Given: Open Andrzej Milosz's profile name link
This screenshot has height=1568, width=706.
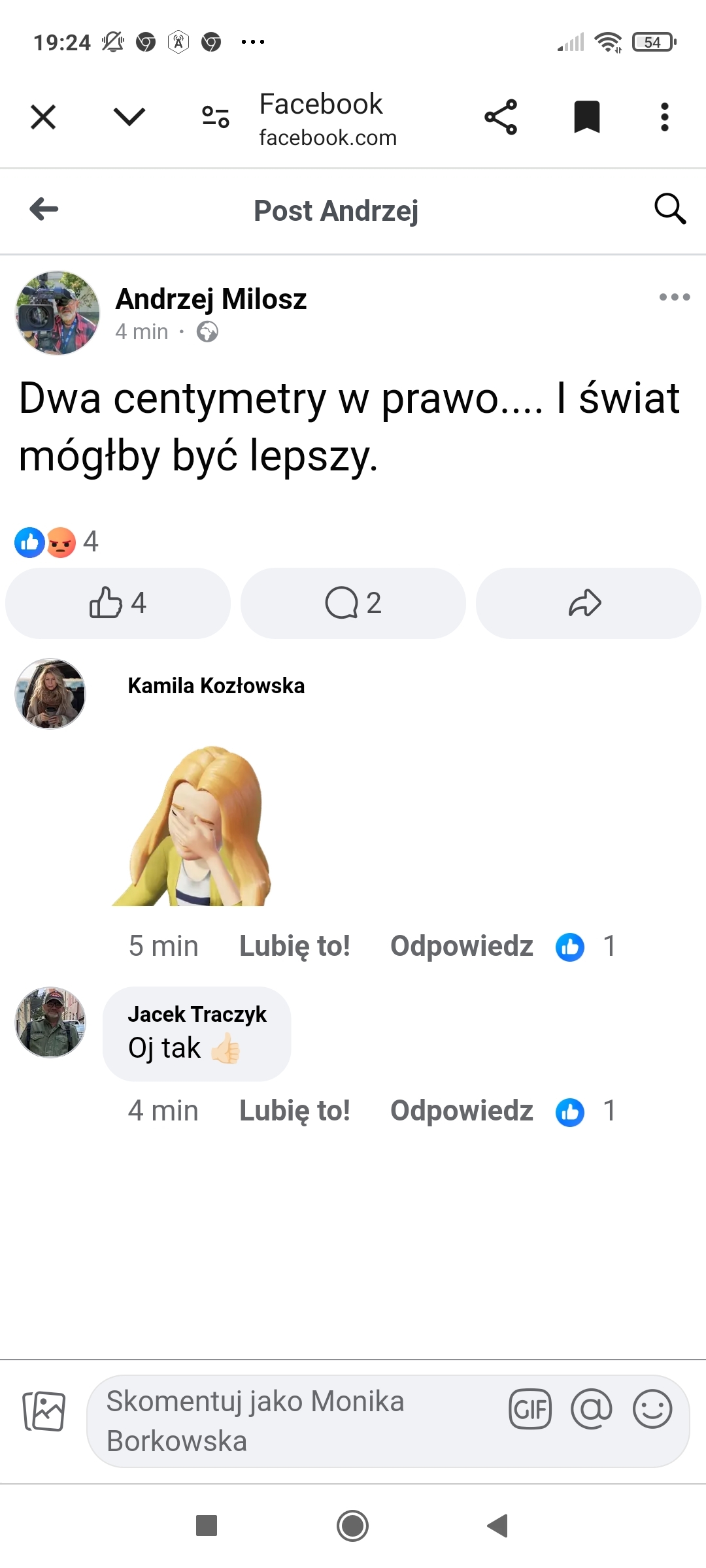Looking at the screenshot, I should [x=210, y=299].
